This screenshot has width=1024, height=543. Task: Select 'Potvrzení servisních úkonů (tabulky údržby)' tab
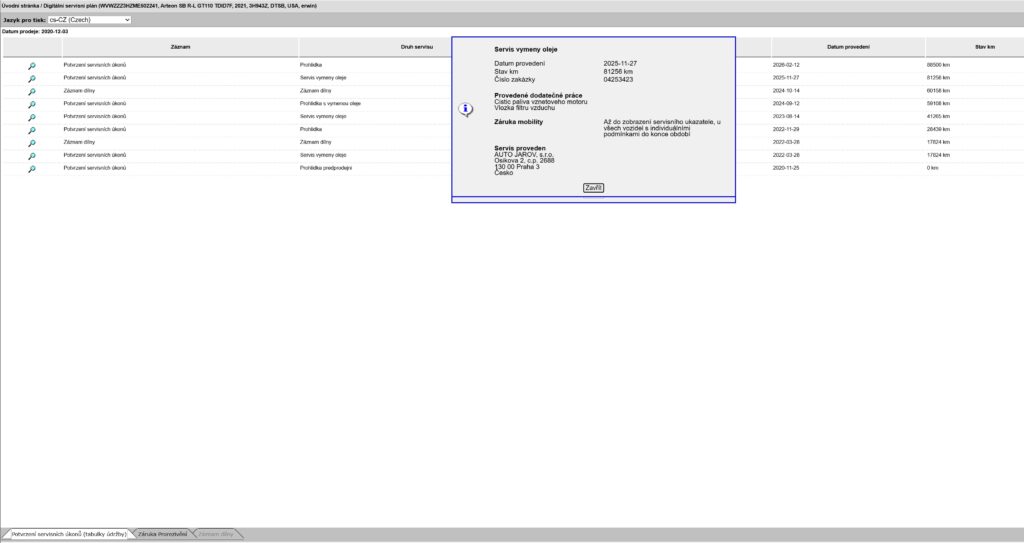[x=68, y=535]
